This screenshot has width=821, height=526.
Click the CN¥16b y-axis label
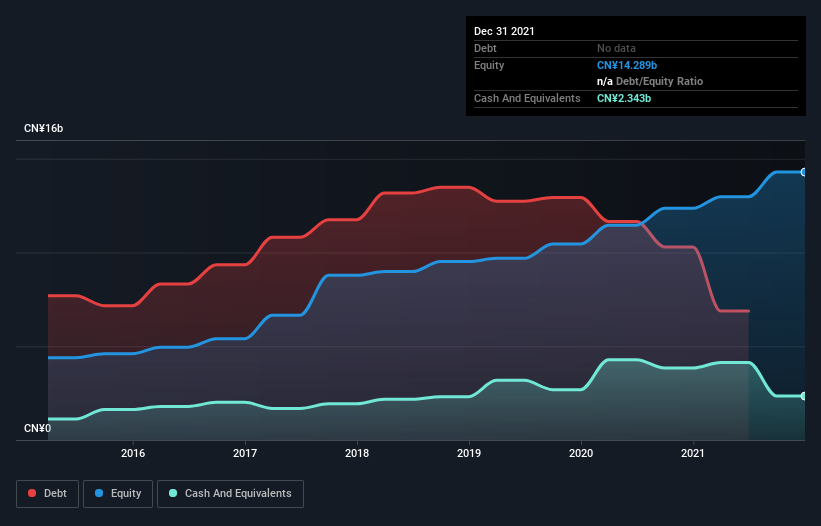pyautogui.click(x=43, y=128)
